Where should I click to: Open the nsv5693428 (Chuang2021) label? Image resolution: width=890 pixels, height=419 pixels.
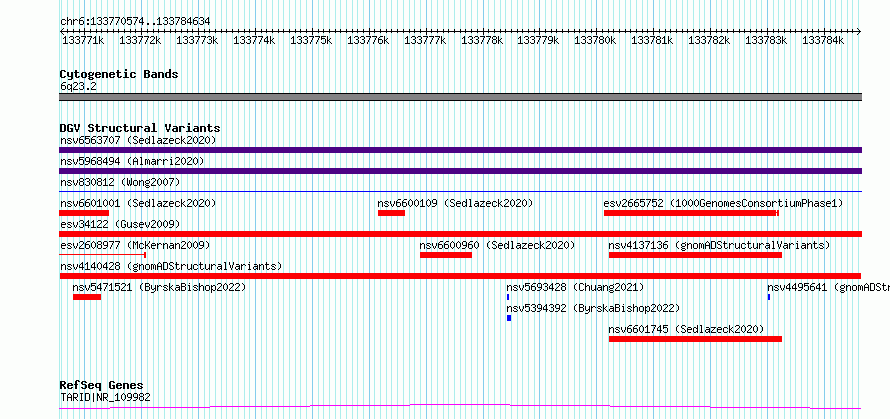(576, 287)
